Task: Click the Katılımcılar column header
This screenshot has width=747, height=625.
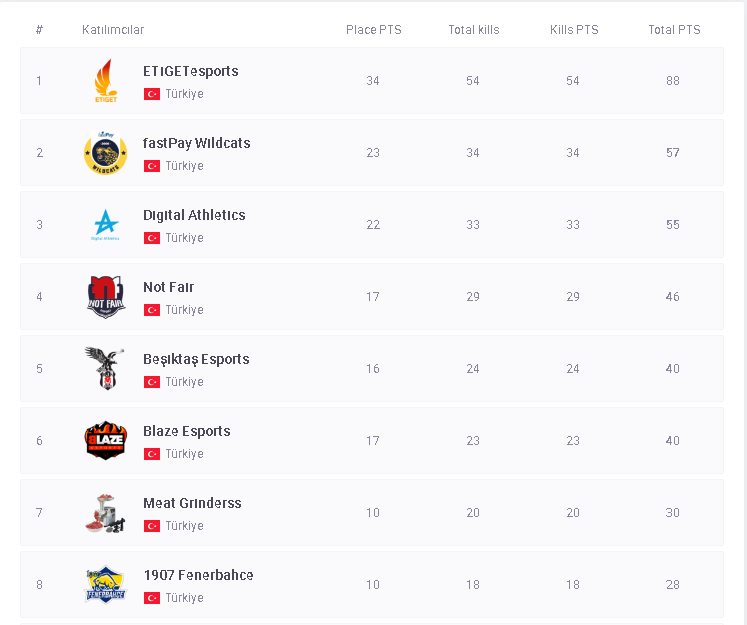Action: click(113, 30)
